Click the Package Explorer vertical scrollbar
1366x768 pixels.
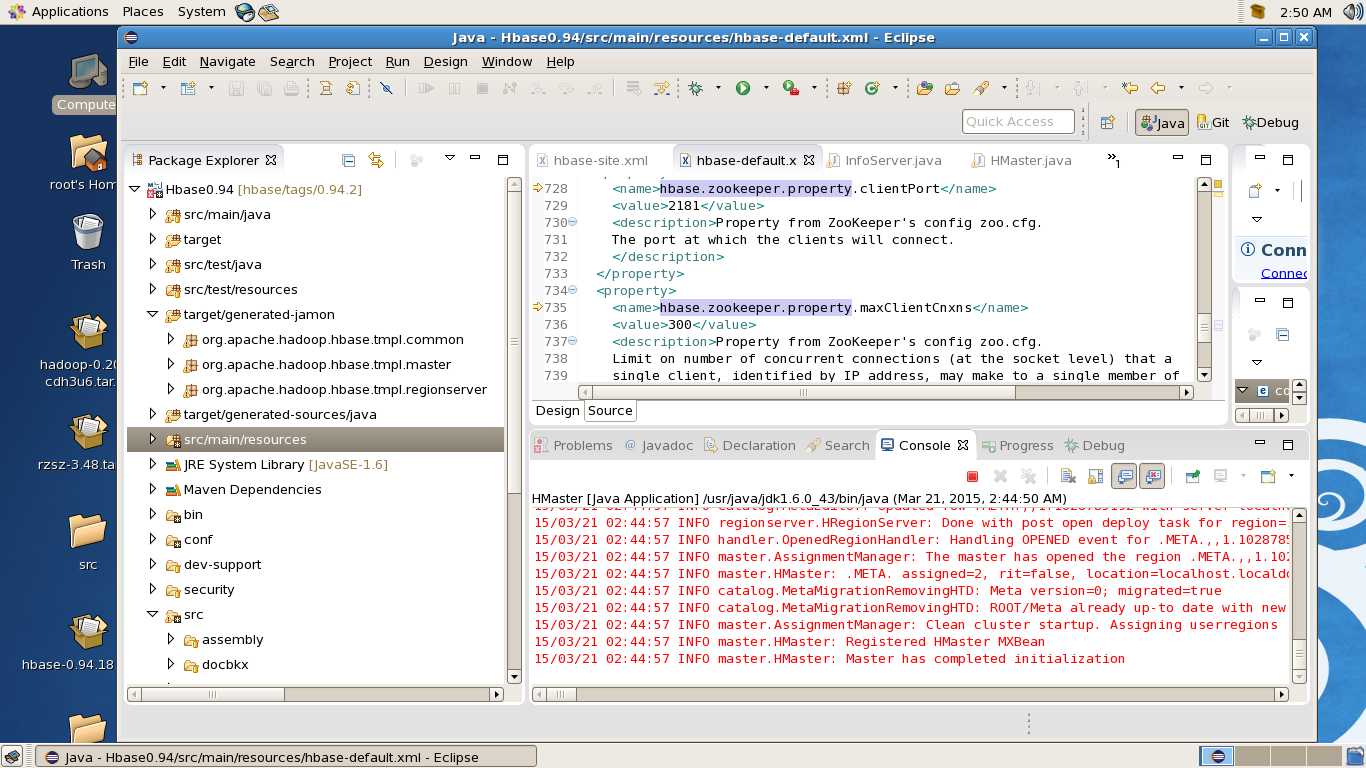[514, 430]
